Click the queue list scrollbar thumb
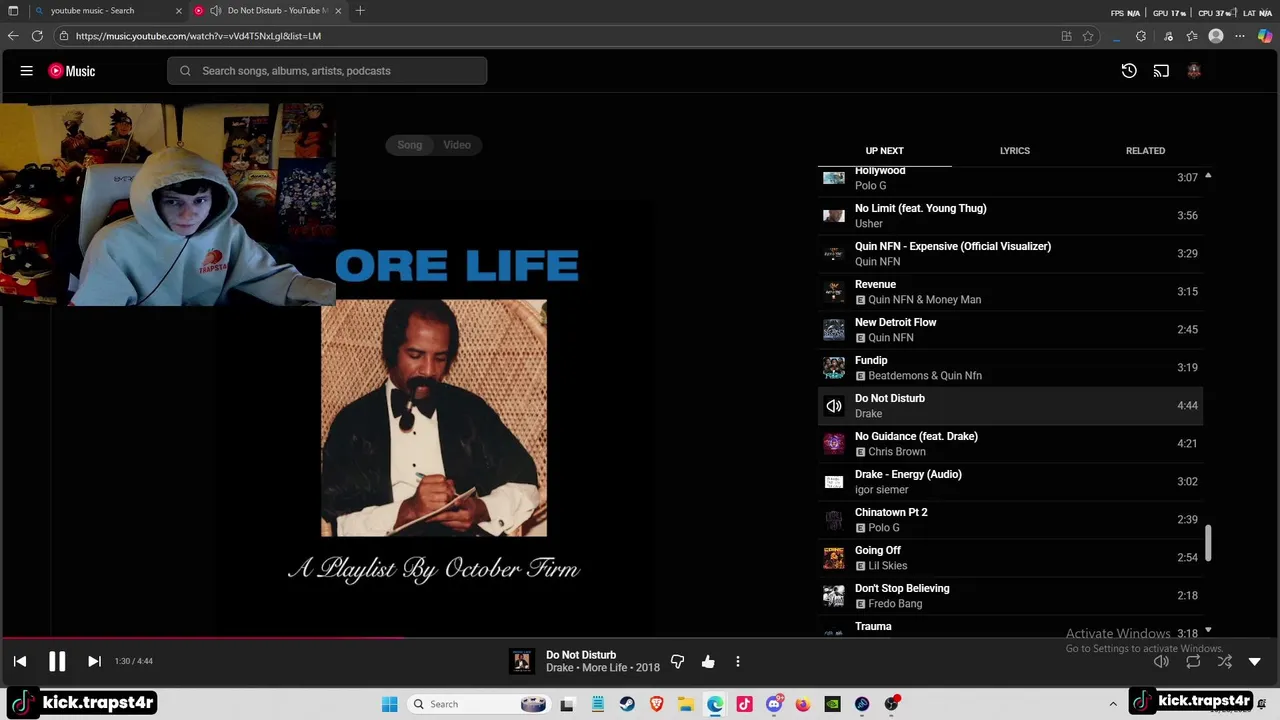 [x=1208, y=544]
